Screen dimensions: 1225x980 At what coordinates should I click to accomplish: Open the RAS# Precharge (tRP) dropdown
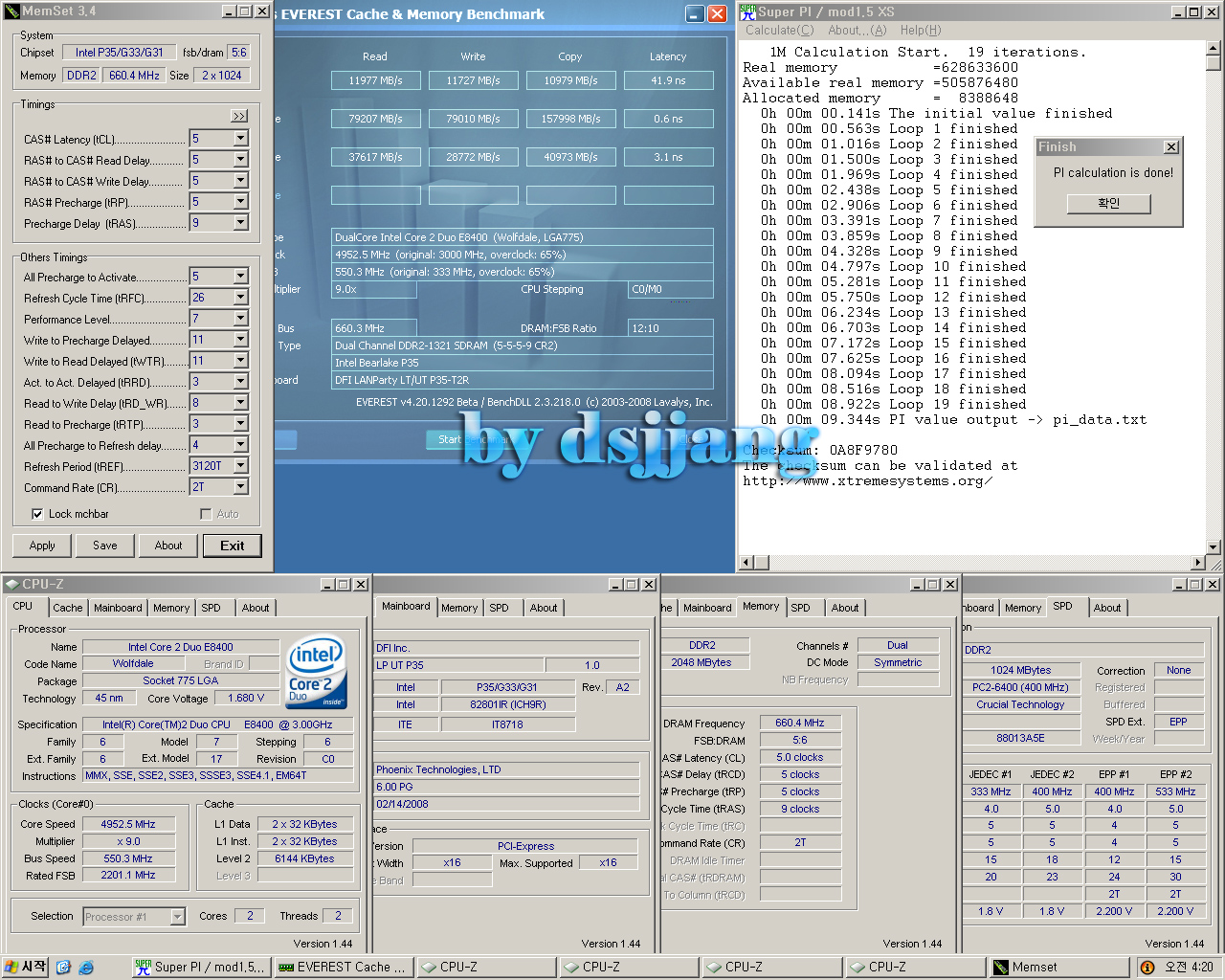tap(240, 202)
